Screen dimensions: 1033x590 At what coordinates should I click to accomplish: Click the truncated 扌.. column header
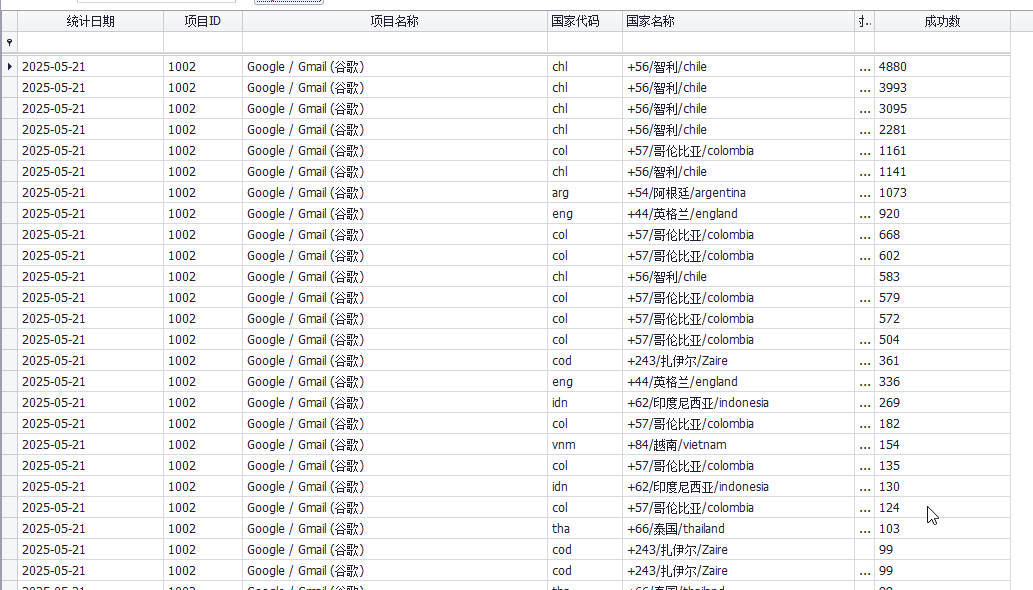click(864, 21)
